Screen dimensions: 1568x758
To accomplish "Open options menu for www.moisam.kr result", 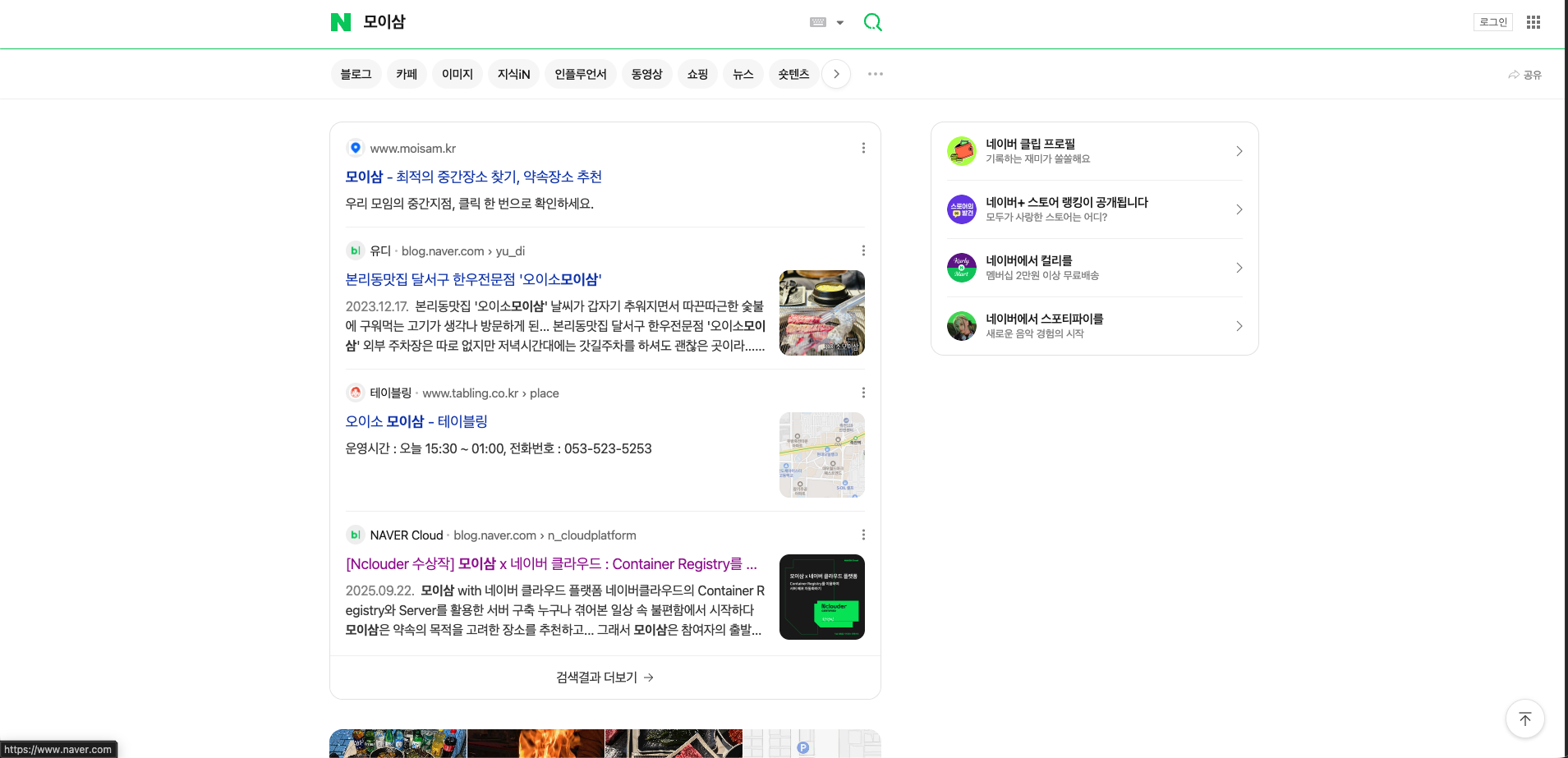I will [x=862, y=148].
